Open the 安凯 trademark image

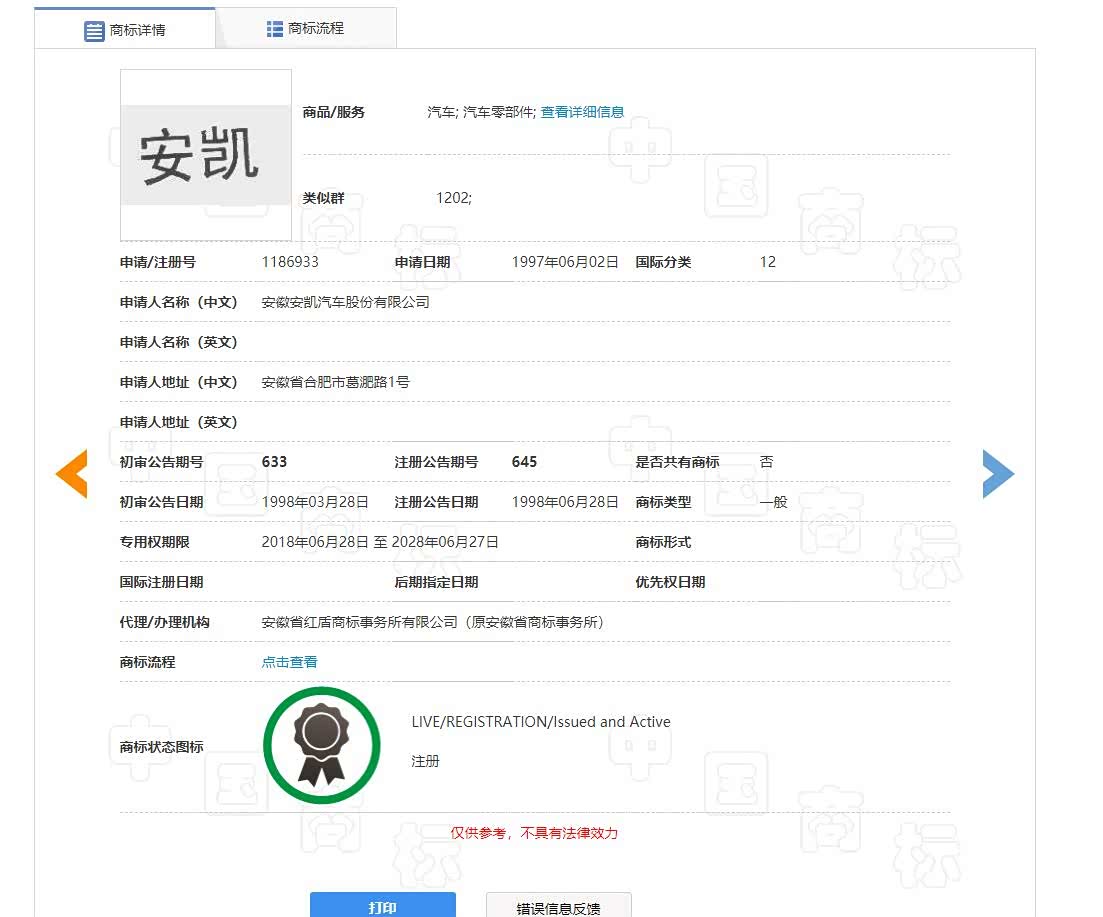pyautogui.click(x=205, y=156)
